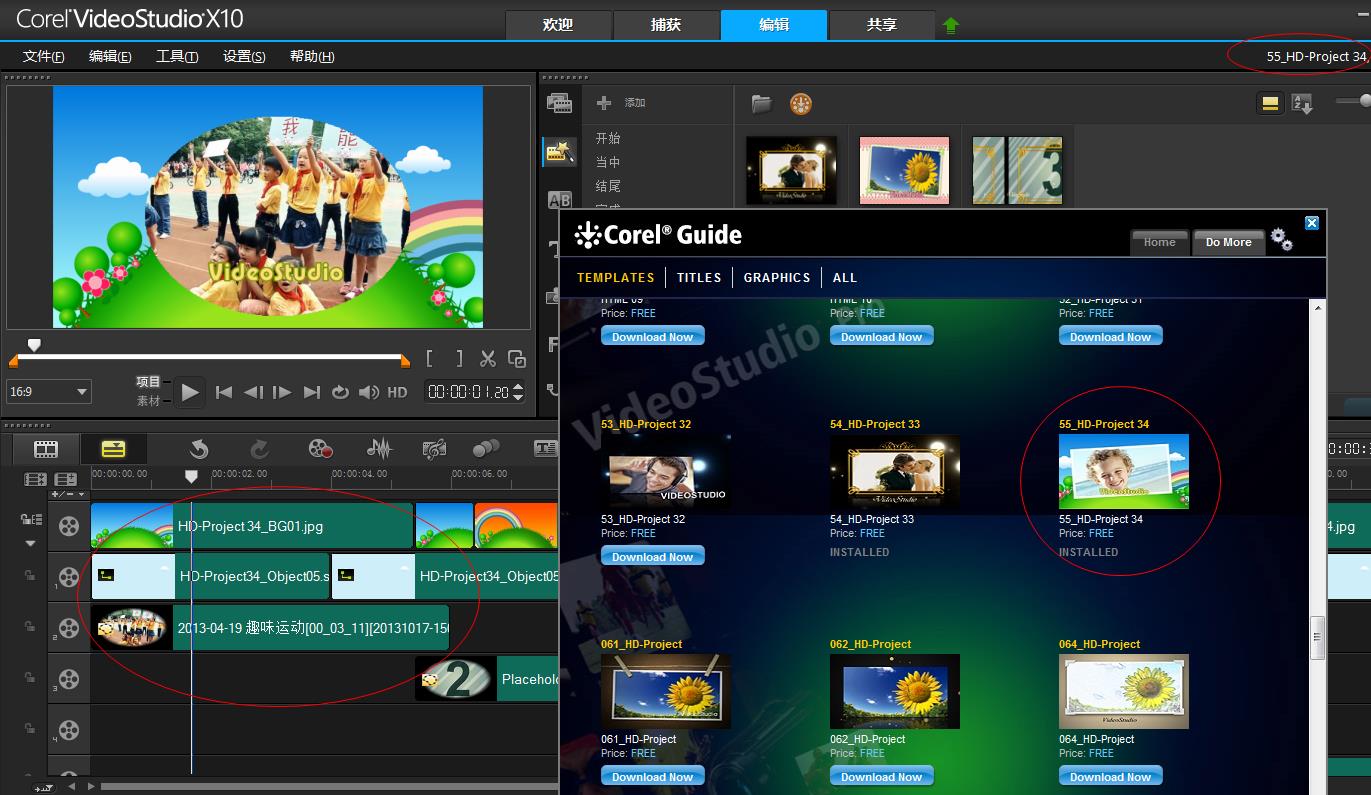Step to previous frame
The width and height of the screenshot is (1371, 795).
click(x=253, y=392)
